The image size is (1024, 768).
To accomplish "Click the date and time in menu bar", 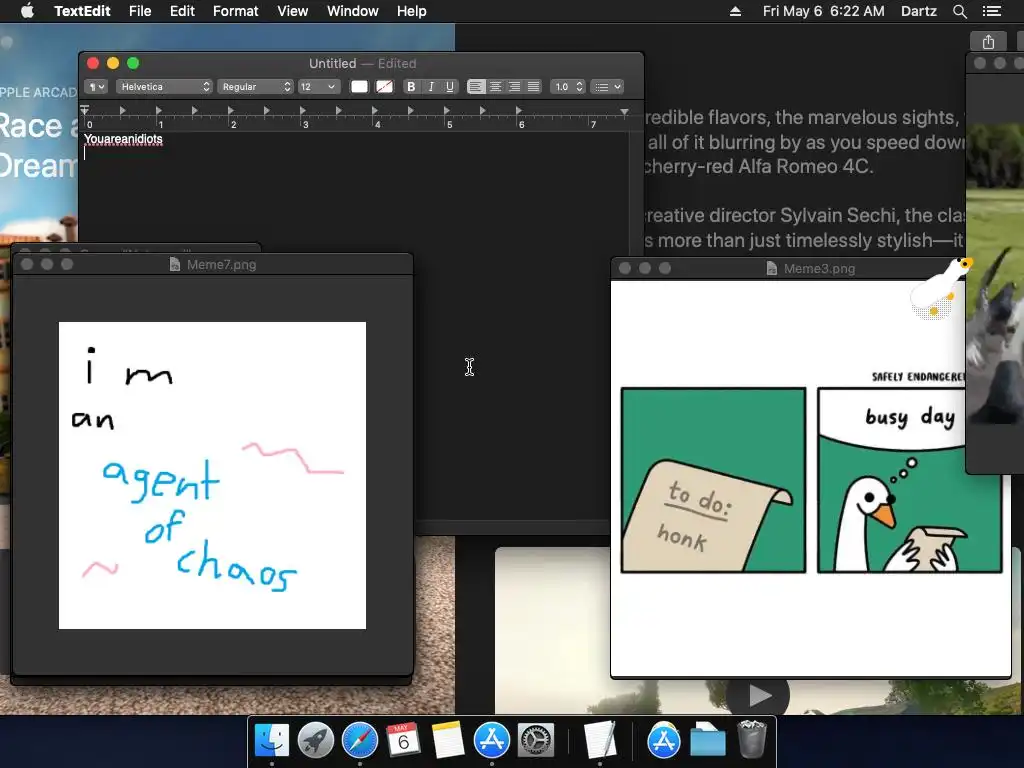I will pyautogui.click(x=824, y=11).
